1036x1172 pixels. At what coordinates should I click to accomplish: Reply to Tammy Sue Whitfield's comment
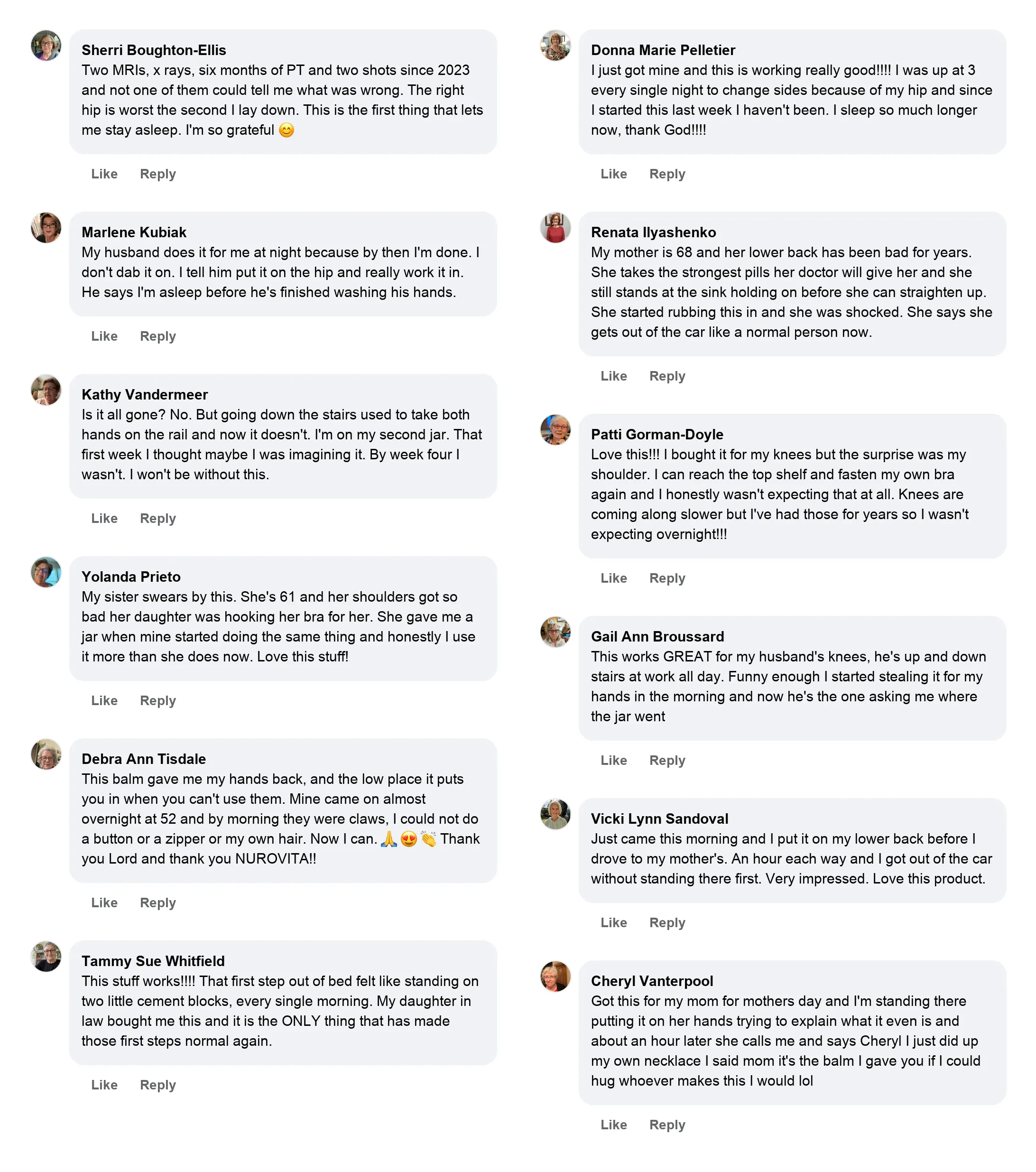coord(157,1085)
